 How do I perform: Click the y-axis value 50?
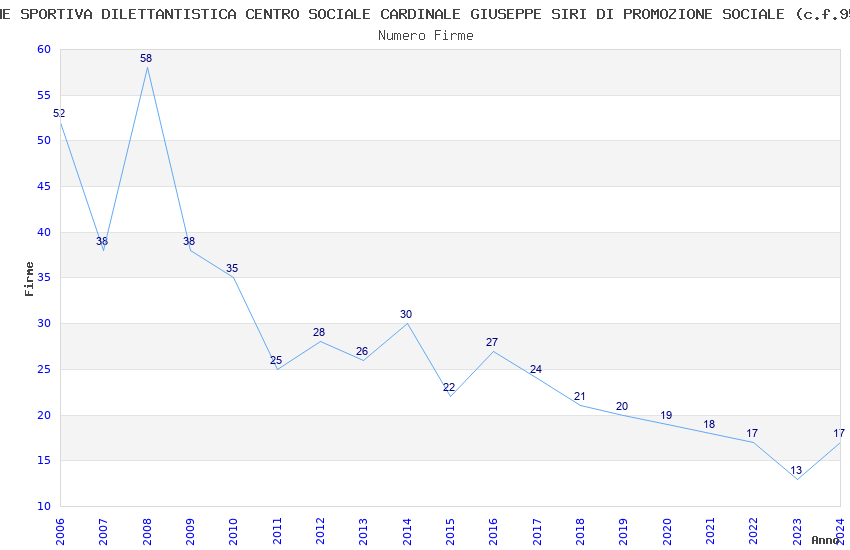tap(44, 140)
